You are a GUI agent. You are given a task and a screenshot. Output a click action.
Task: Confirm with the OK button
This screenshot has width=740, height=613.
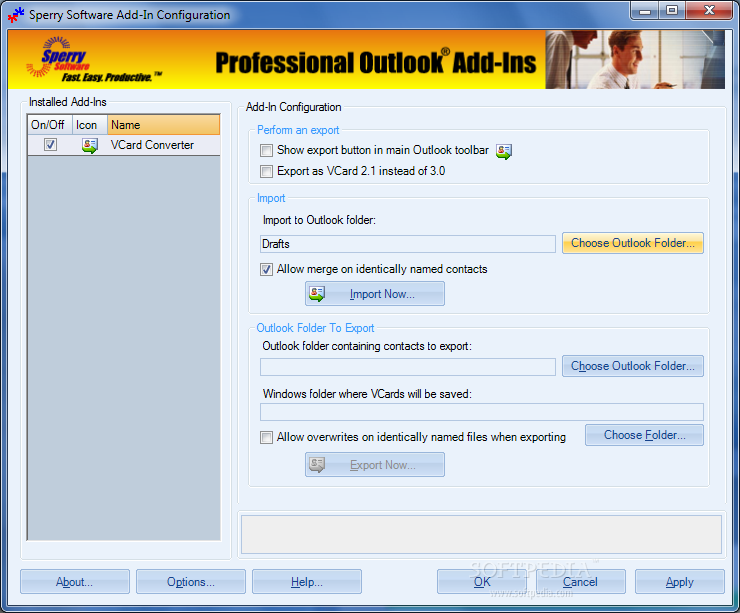click(482, 581)
